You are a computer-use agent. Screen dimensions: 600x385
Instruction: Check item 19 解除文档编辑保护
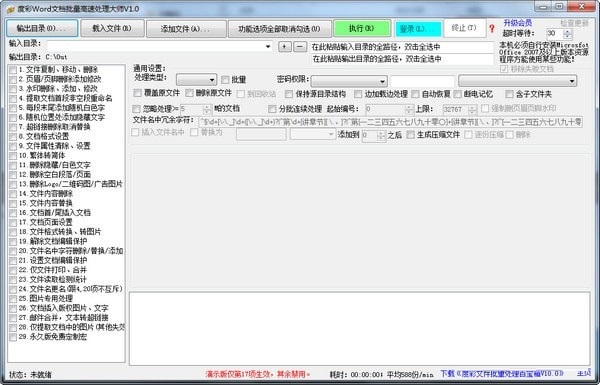pyautogui.click(x=13, y=242)
